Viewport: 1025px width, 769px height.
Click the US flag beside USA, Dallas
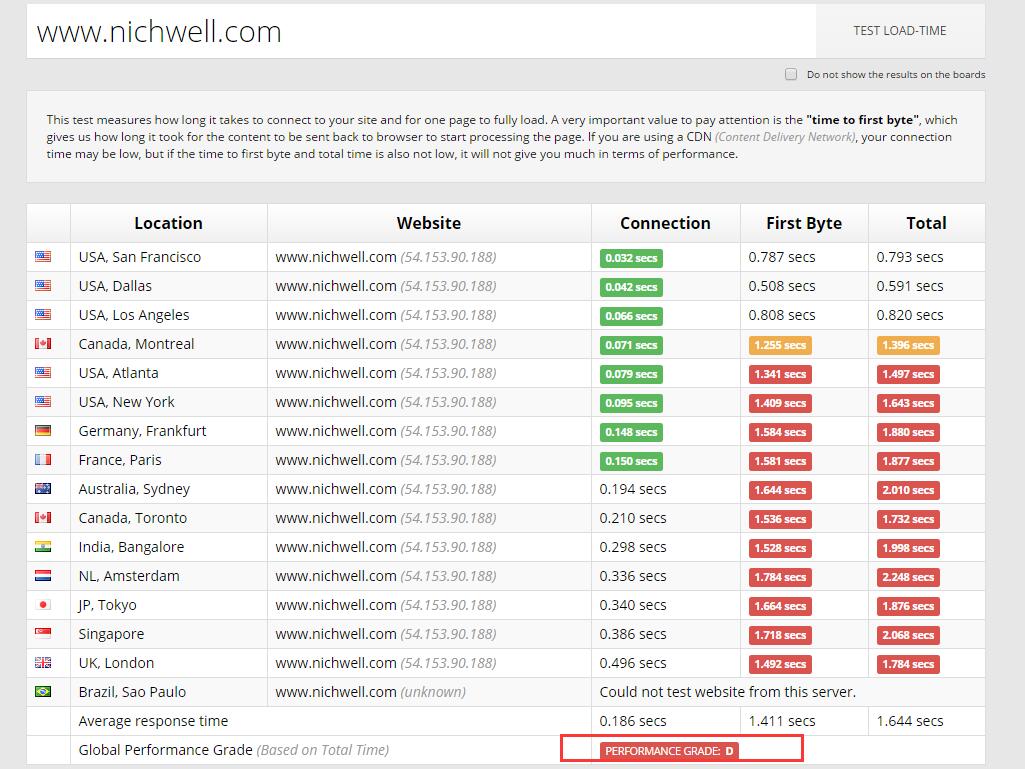(x=43, y=285)
